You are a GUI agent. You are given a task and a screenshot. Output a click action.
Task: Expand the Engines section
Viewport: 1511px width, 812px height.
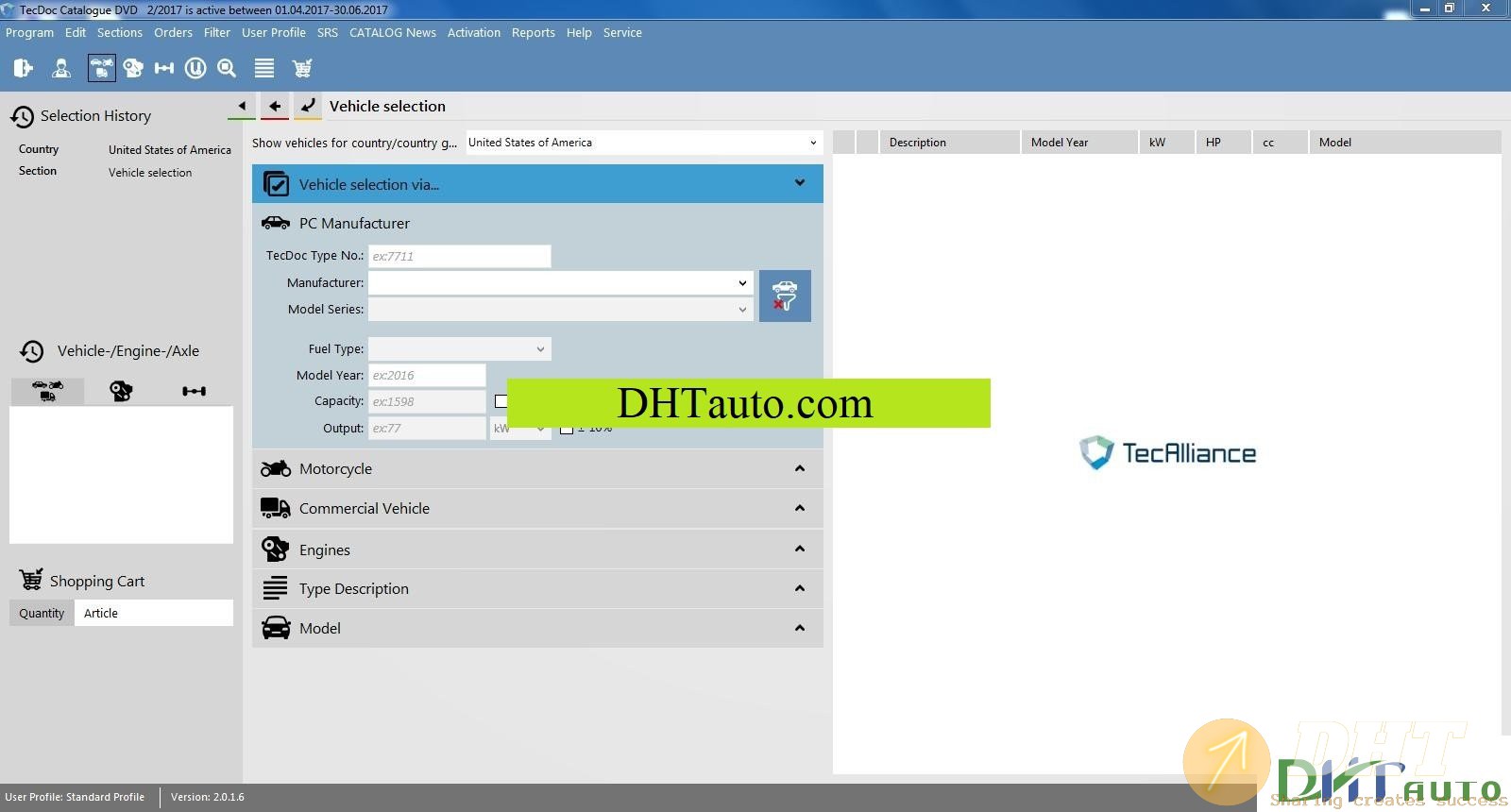click(800, 549)
